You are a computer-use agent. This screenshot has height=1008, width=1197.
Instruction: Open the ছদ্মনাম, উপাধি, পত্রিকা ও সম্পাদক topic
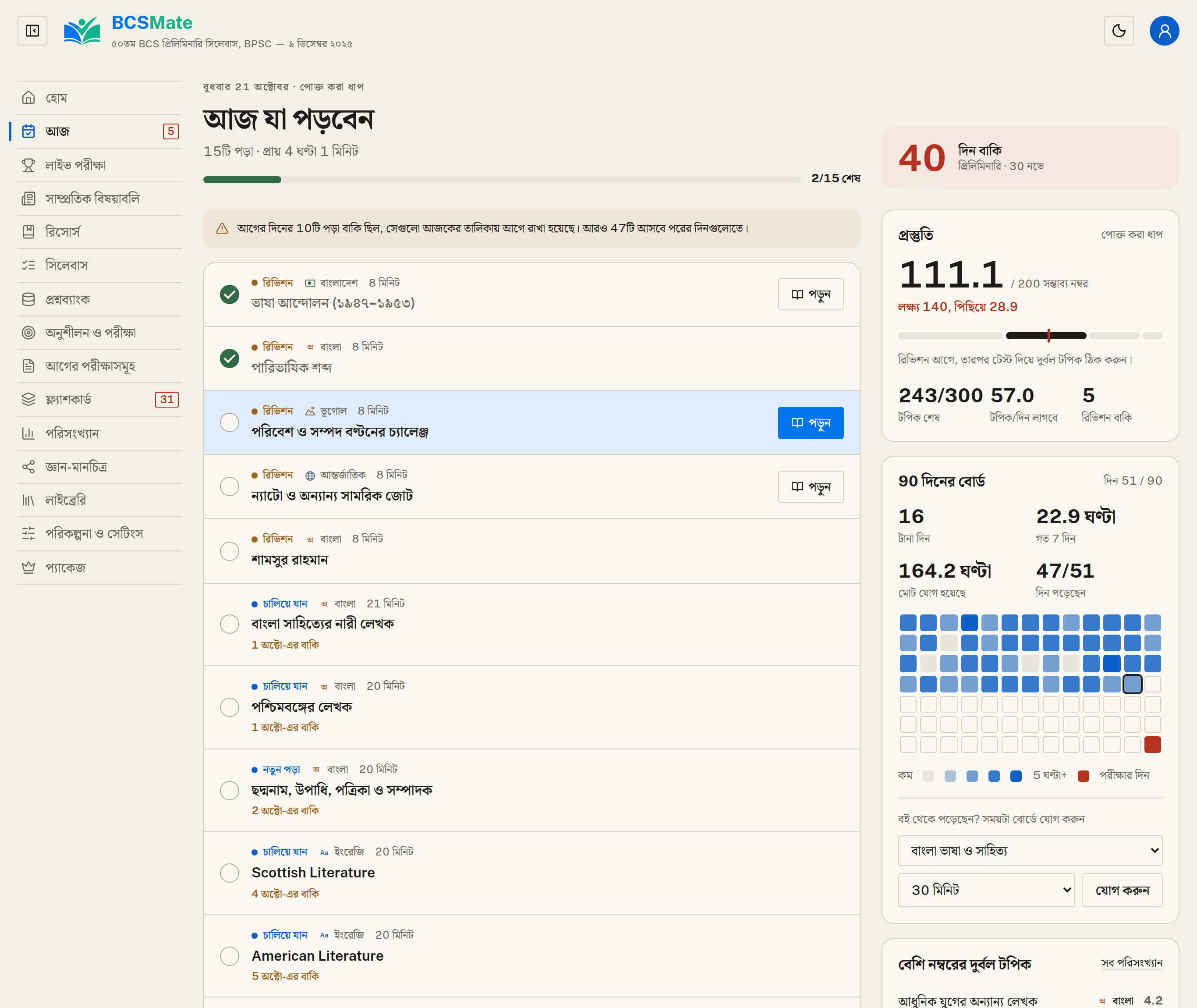[x=342, y=790]
